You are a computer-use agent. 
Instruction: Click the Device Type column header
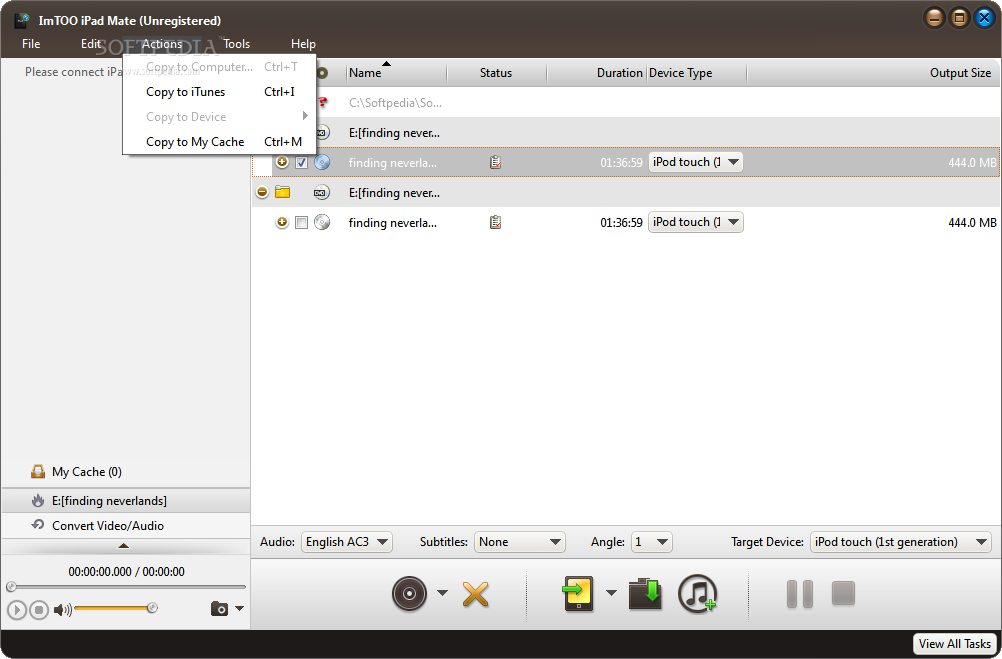pyautogui.click(x=697, y=73)
